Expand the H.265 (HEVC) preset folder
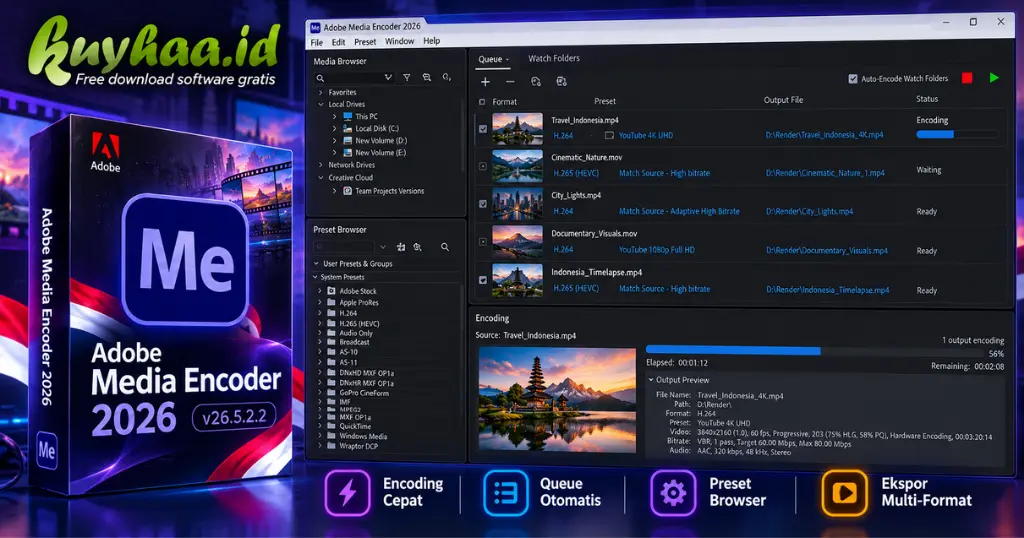 [320, 323]
